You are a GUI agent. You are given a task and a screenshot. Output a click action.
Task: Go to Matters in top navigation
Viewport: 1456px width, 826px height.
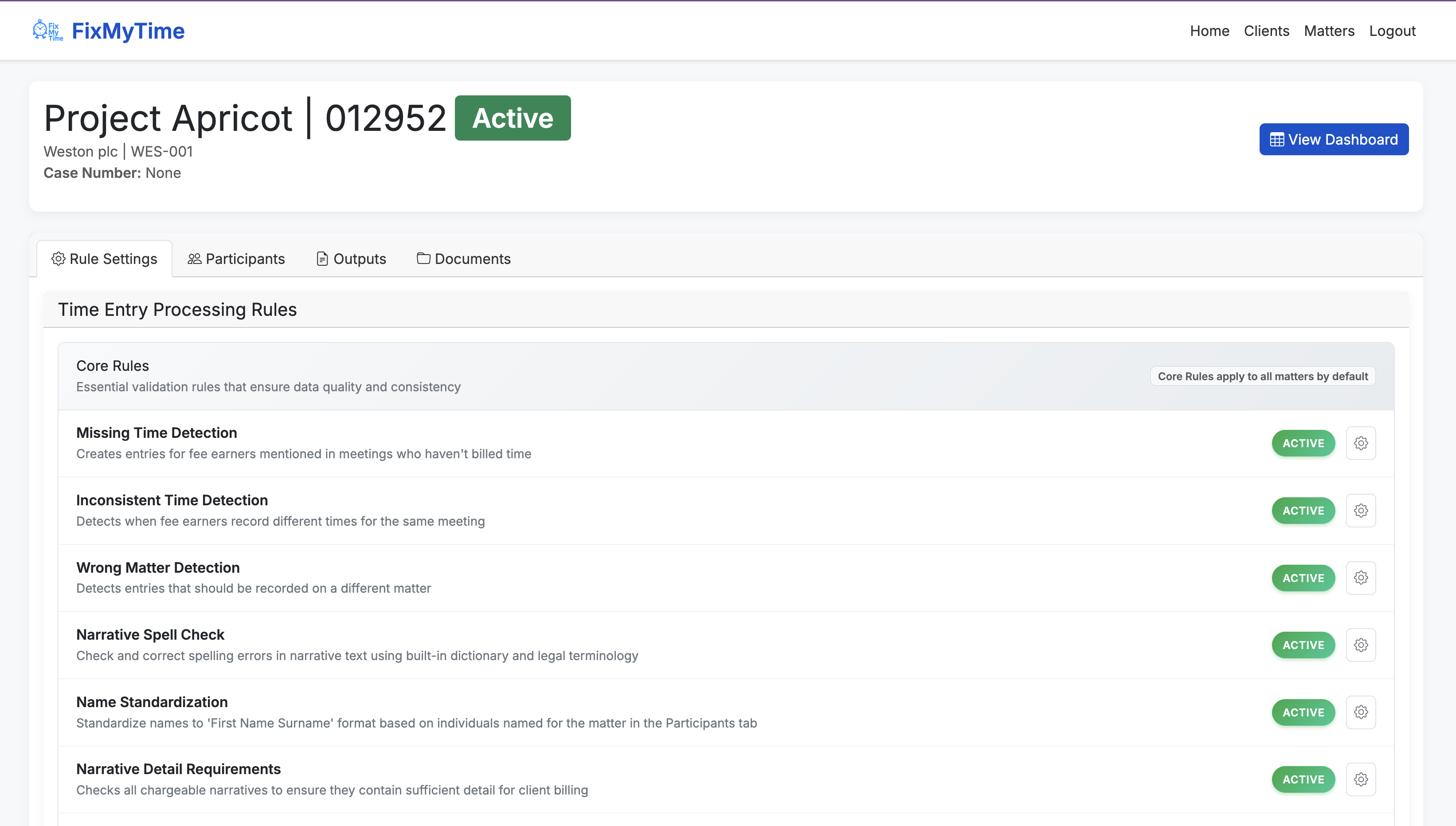(1328, 31)
